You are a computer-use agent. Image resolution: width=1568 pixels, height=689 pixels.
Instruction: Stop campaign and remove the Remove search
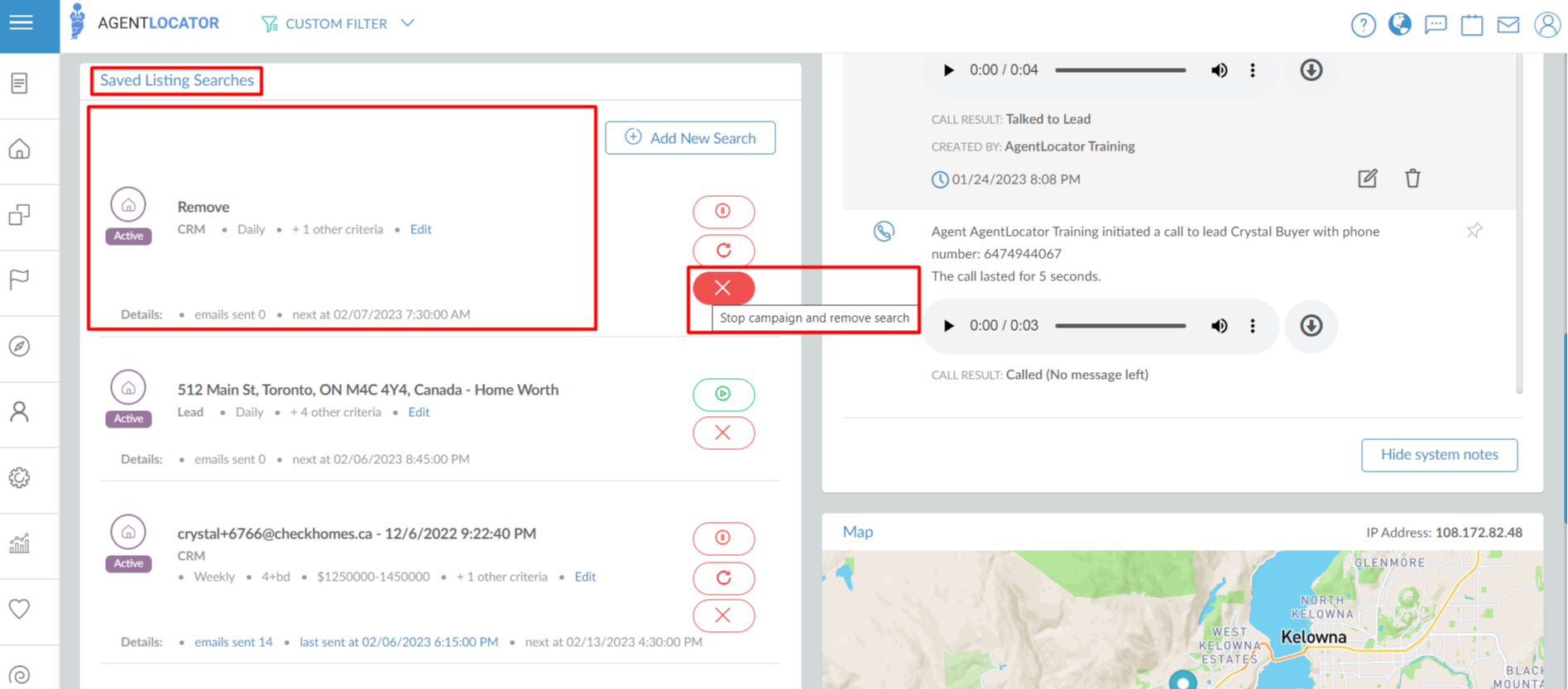[723, 288]
